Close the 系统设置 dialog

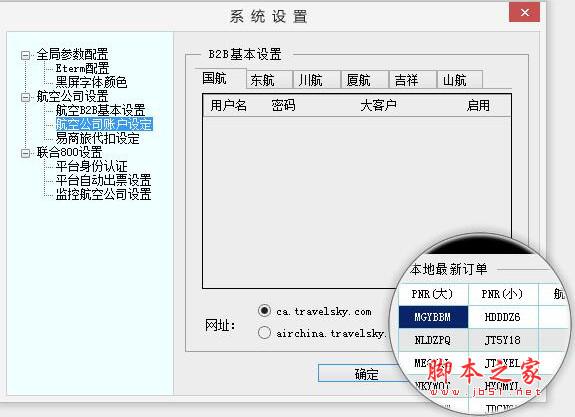tap(524, 12)
